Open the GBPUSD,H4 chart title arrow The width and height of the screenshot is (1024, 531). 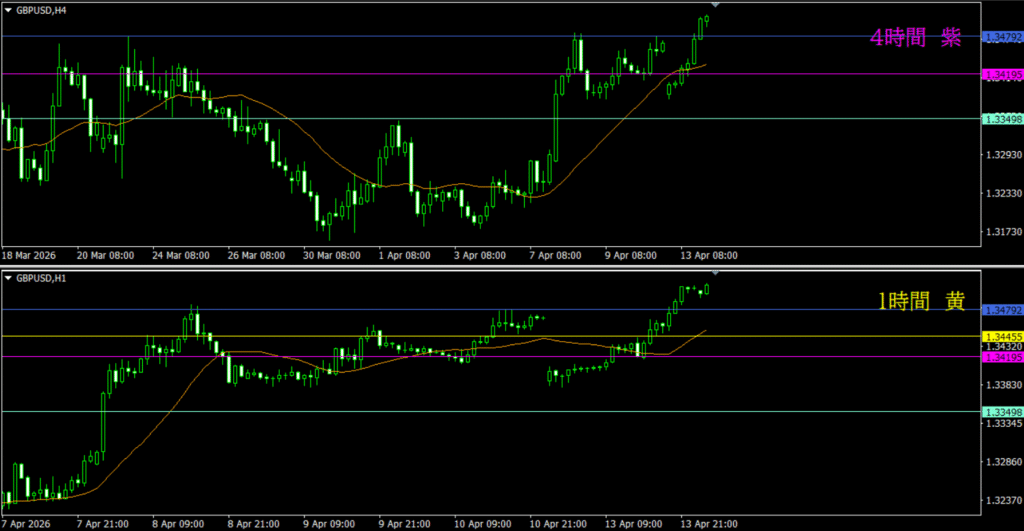8,9
